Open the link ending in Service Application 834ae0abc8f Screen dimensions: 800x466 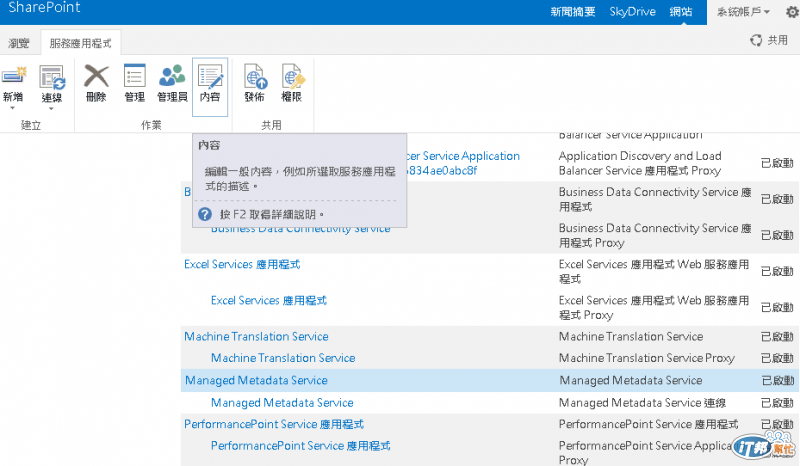[463, 163]
